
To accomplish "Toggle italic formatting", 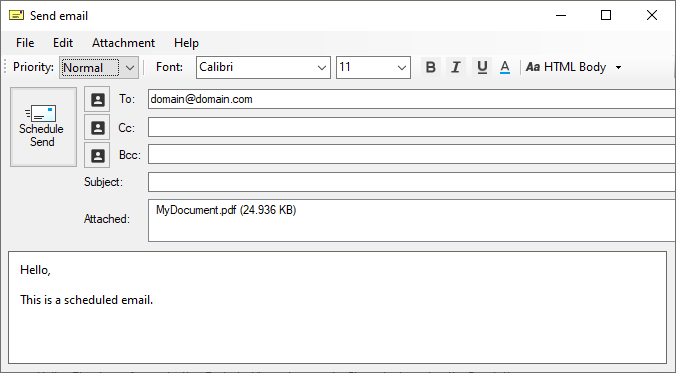I will [456, 67].
